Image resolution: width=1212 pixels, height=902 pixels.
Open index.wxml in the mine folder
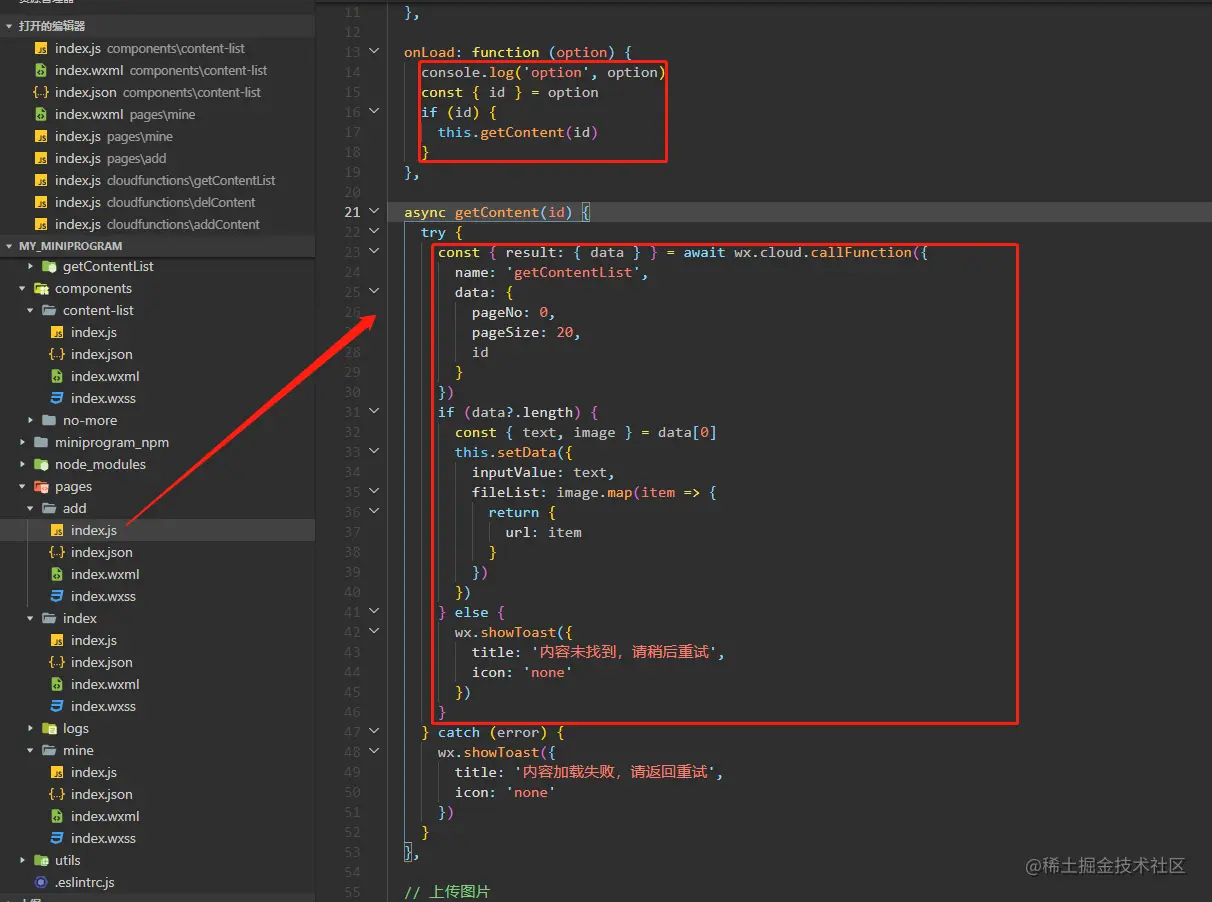point(157,816)
